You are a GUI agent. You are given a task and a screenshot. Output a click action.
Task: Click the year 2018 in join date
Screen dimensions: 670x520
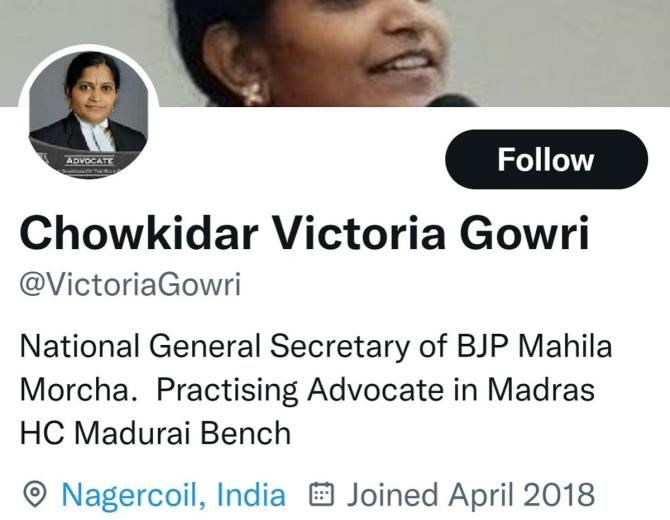(x=559, y=495)
